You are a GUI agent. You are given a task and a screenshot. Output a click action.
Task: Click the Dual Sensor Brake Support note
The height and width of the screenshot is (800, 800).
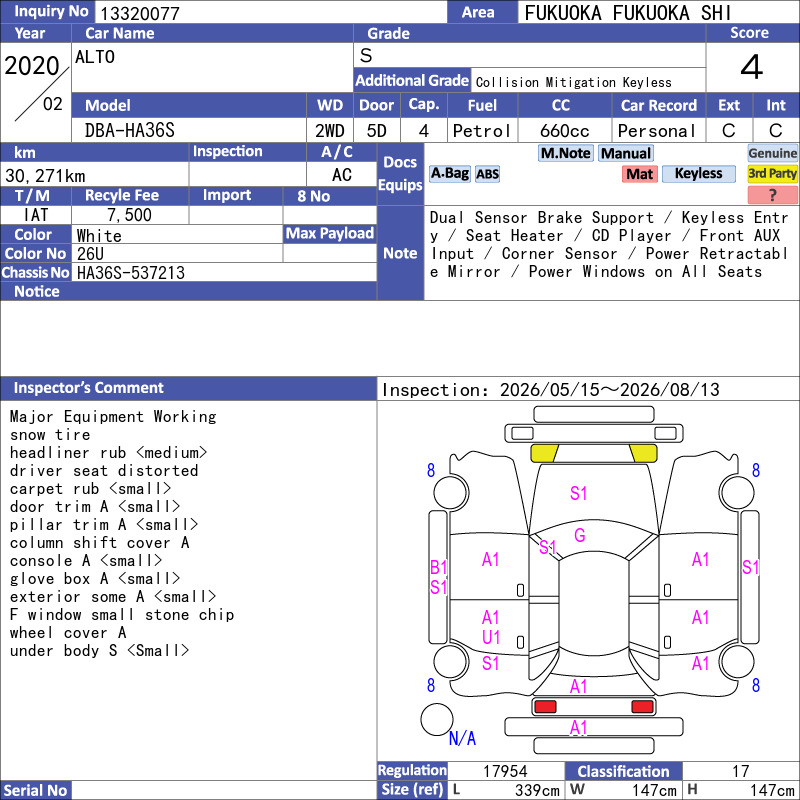tap(542, 218)
